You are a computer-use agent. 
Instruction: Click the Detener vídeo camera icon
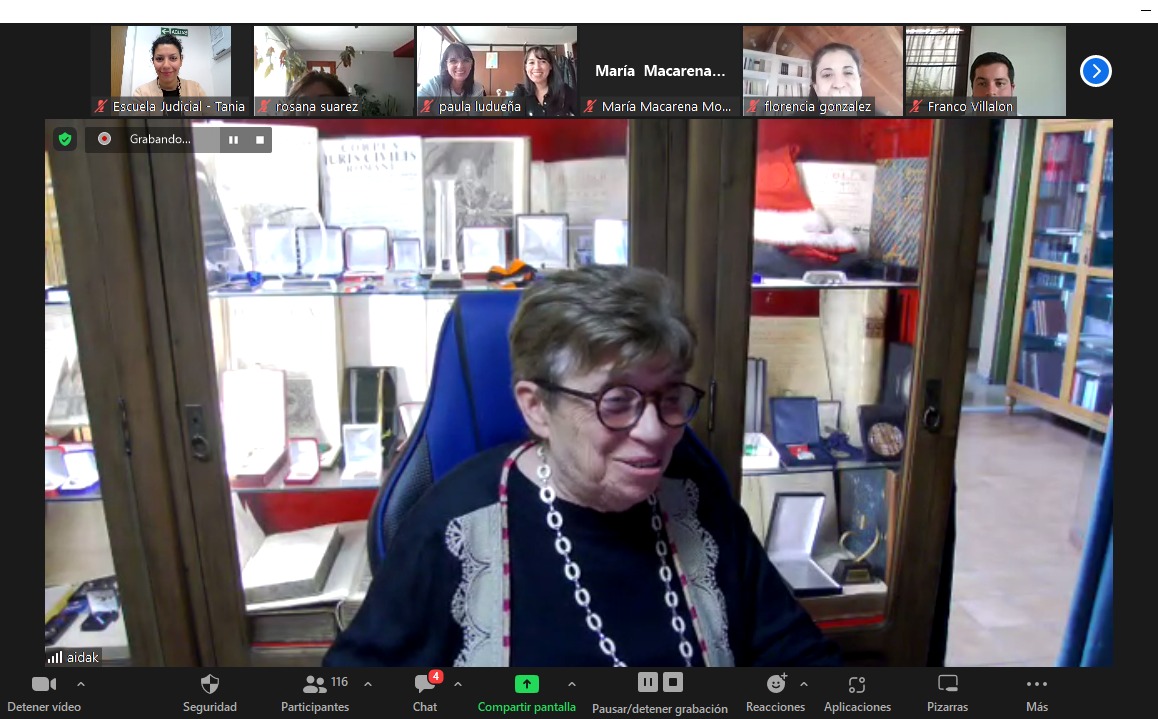pos(44,684)
